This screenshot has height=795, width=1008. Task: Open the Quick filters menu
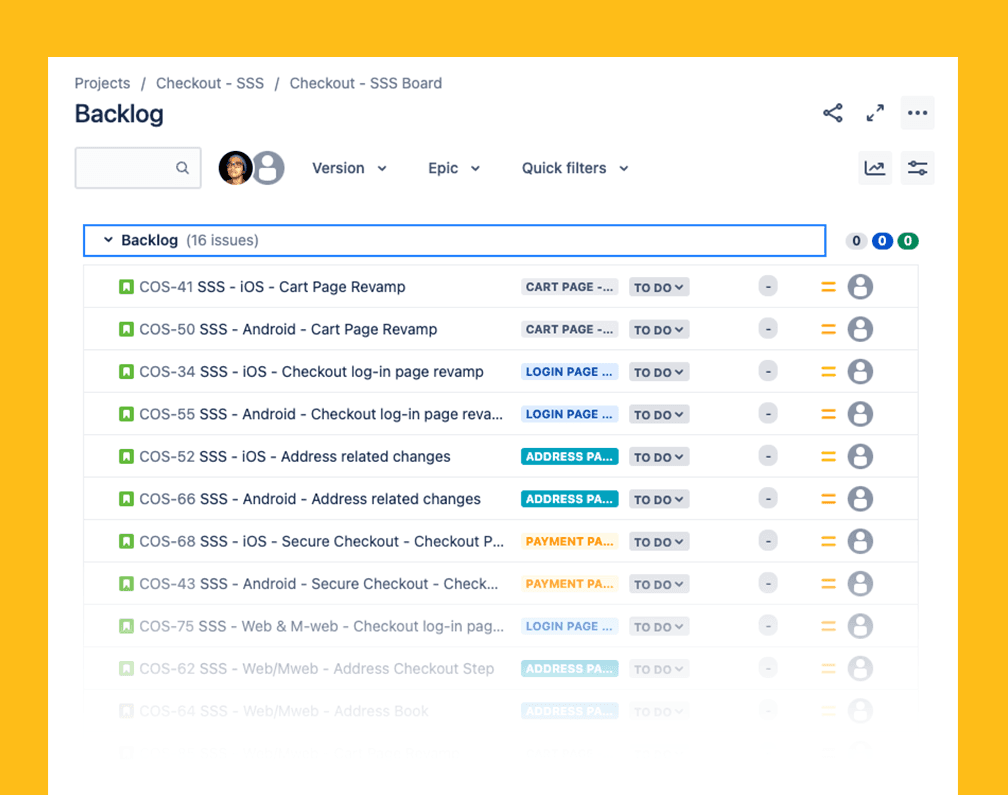574,168
